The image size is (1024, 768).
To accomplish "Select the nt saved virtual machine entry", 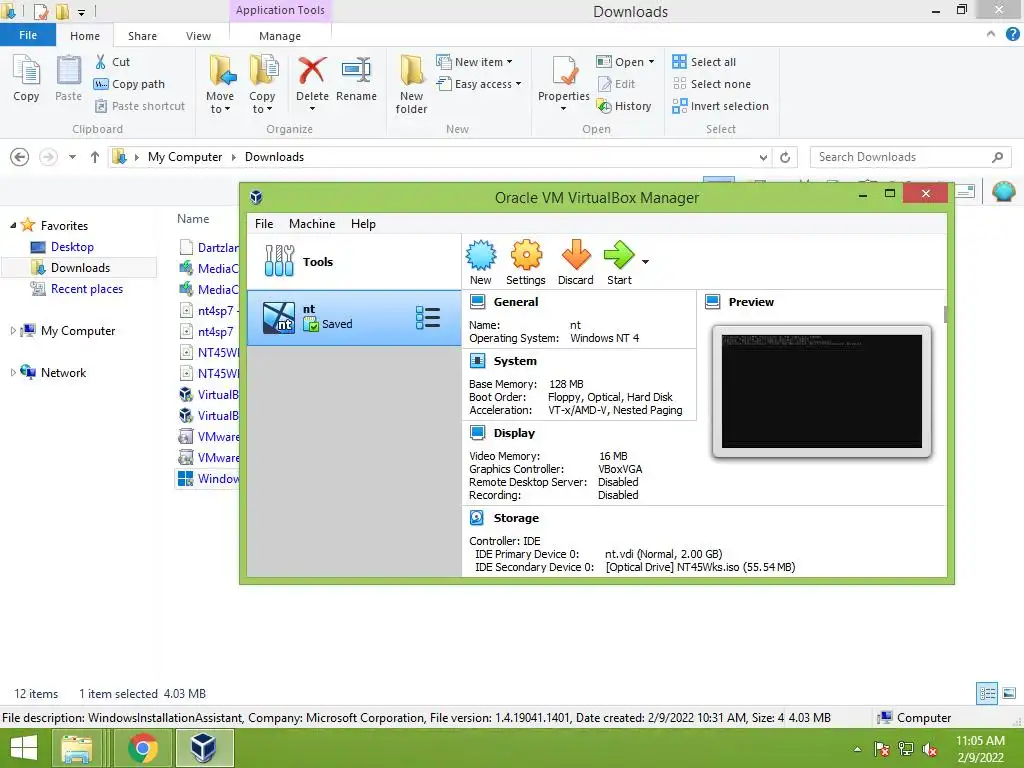I will point(354,318).
